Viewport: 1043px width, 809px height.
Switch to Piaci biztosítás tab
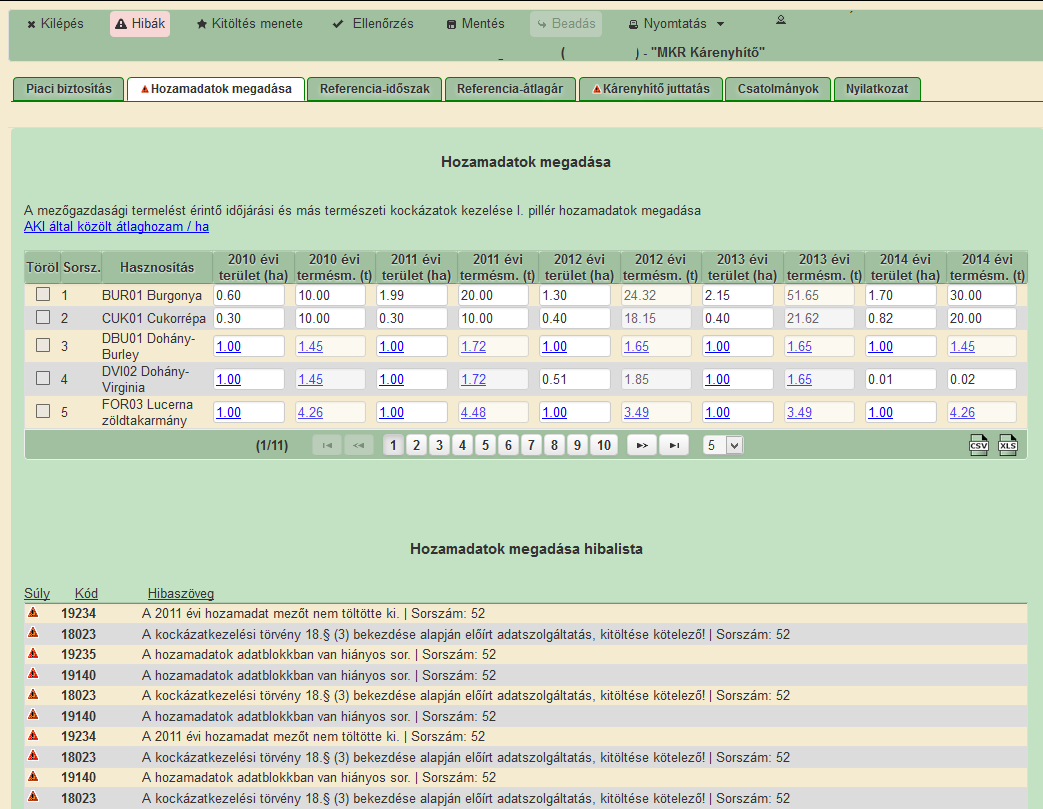click(x=69, y=89)
